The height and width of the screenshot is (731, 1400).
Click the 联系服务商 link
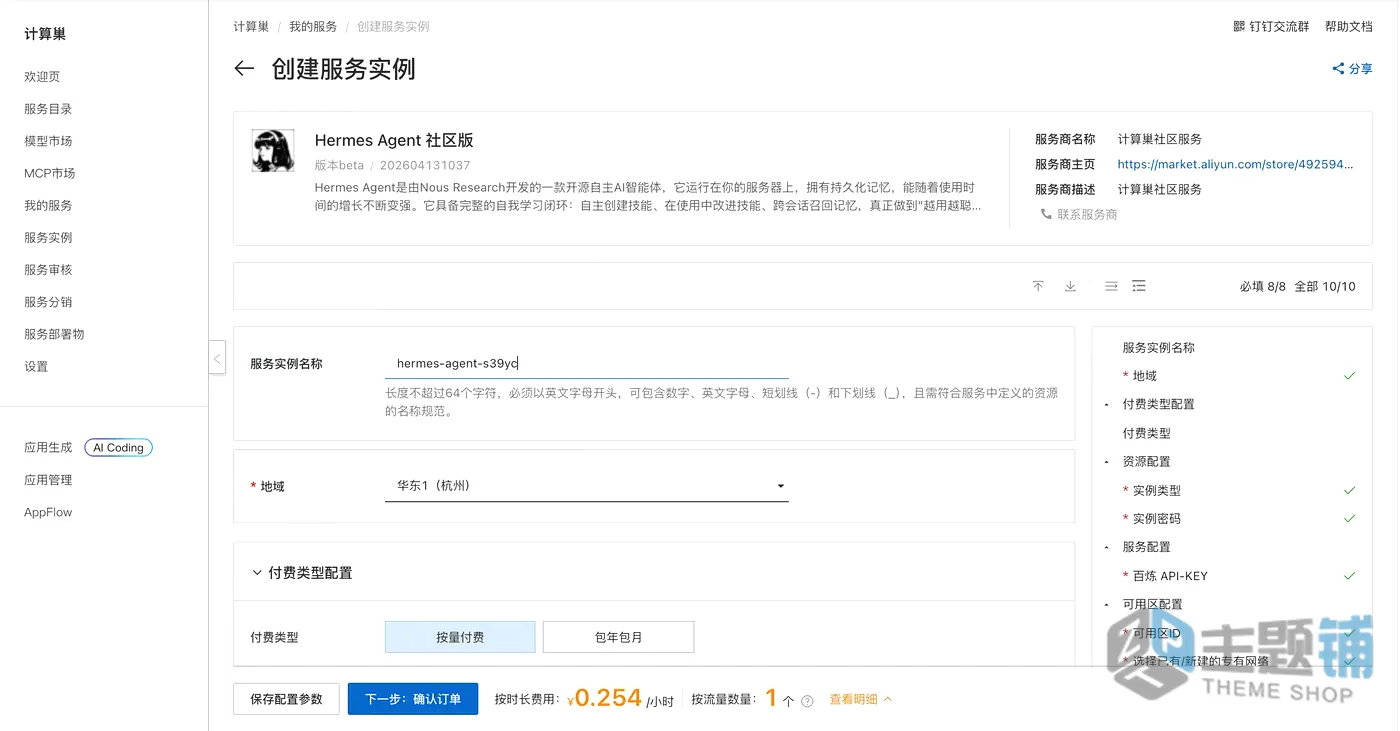pos(1087,214)
